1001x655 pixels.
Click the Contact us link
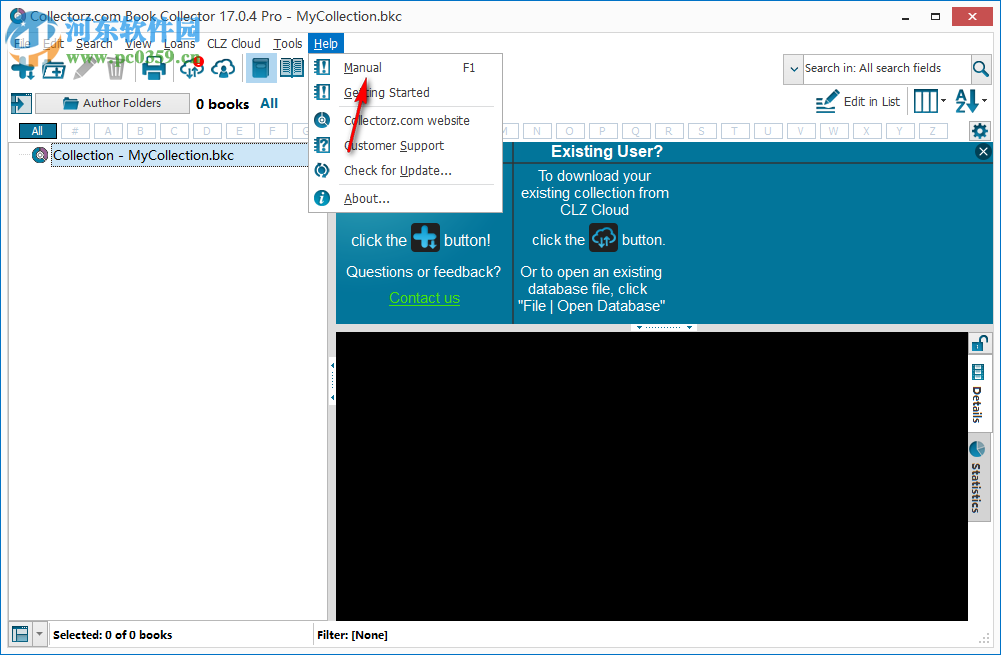[425, 298]
